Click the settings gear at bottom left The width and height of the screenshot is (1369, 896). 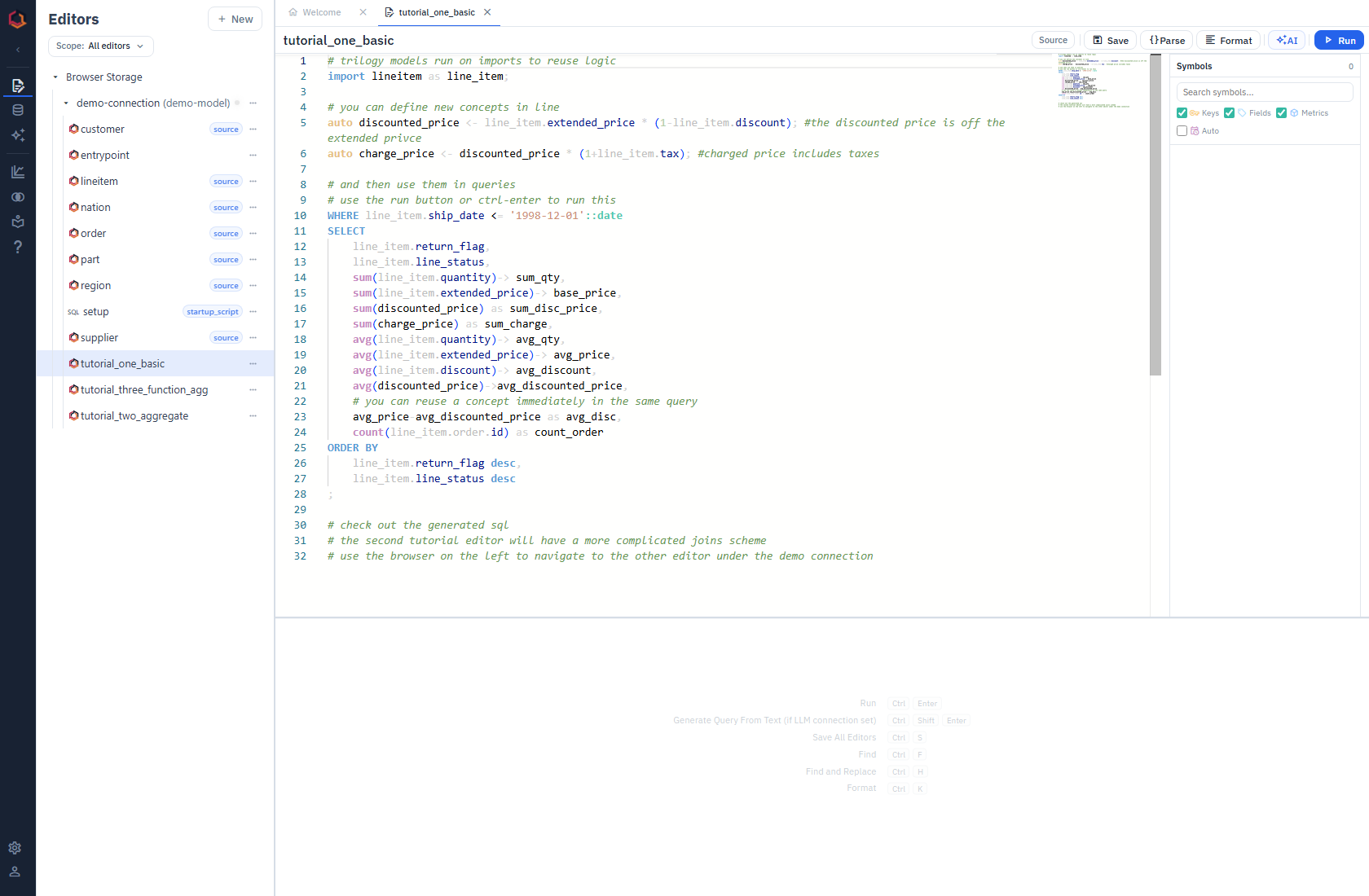pos(15,847)
